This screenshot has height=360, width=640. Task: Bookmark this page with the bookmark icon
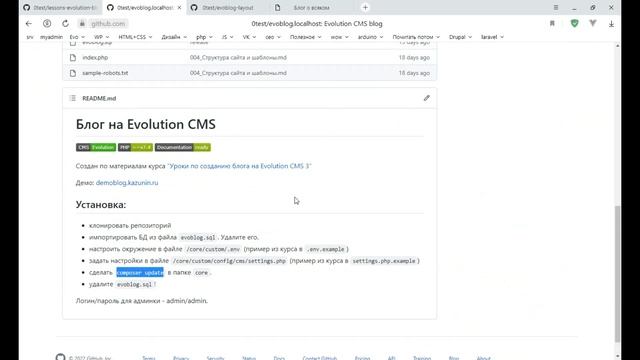click(x=552, y=24)
